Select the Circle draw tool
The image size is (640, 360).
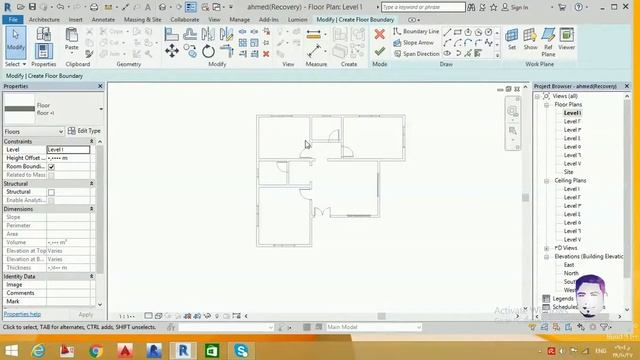click(x=489, y=32)
